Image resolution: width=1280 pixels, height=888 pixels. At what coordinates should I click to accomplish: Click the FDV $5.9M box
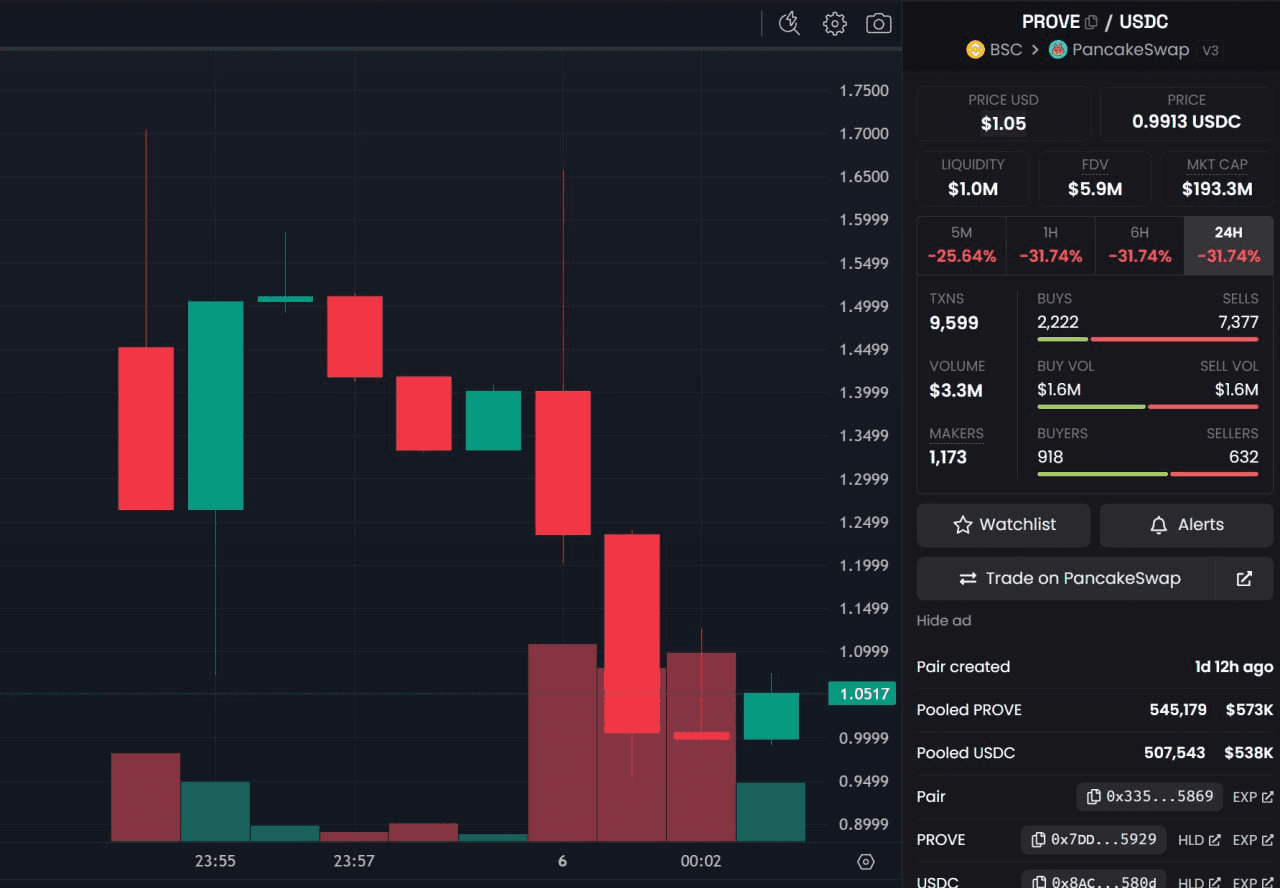(1095, 178)
